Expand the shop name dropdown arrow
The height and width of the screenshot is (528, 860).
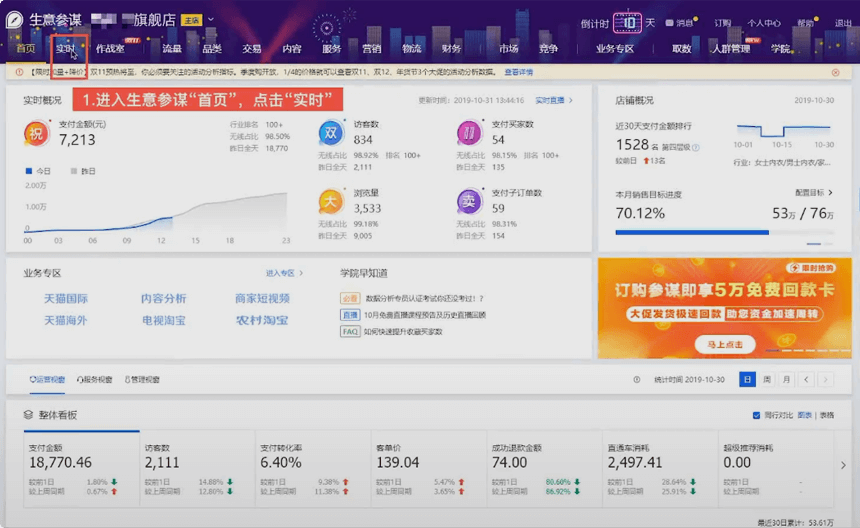coord(211,20)
